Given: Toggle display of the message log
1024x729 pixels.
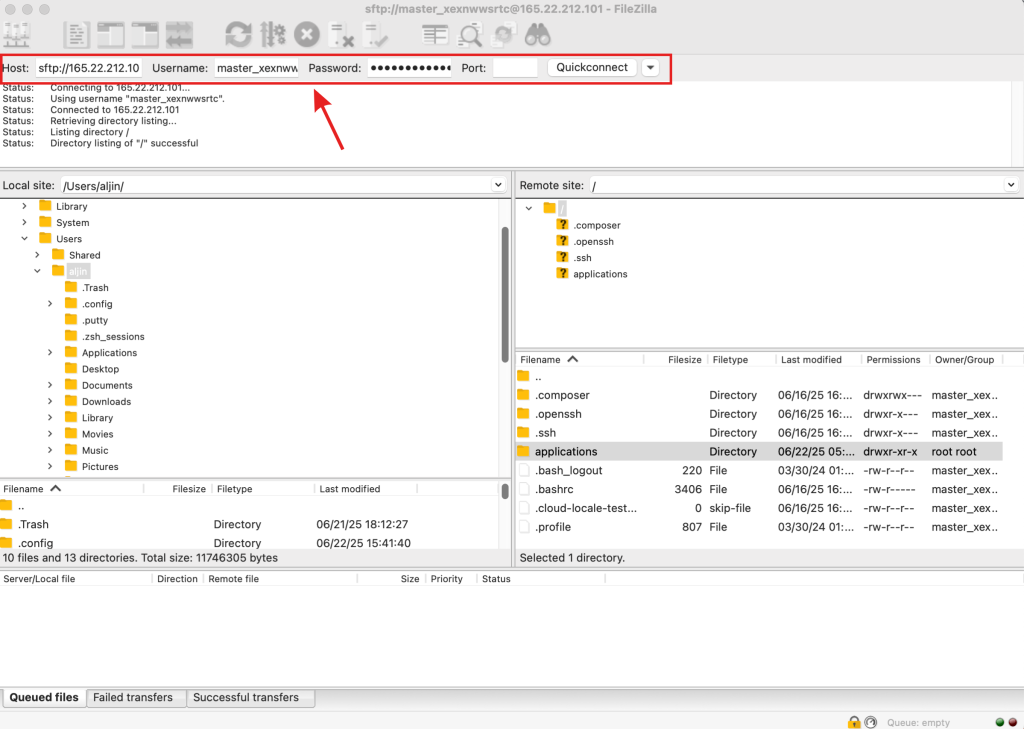Looking at the screenshot, I should (76, 35).
